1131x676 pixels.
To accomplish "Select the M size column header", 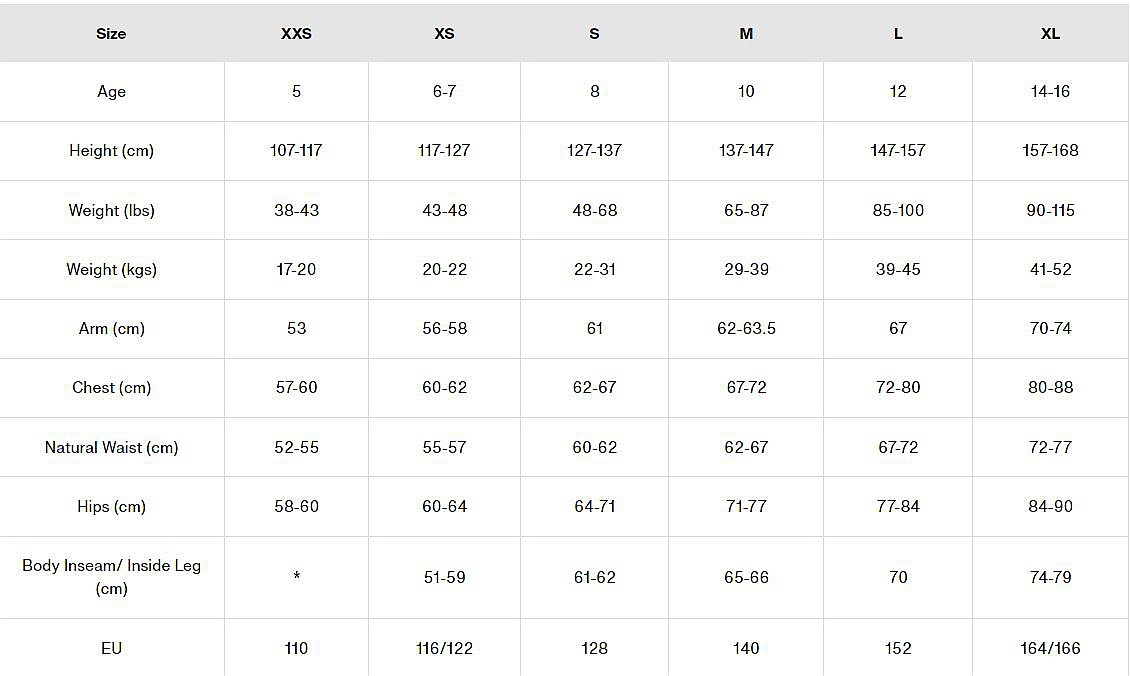I will 746,33.
